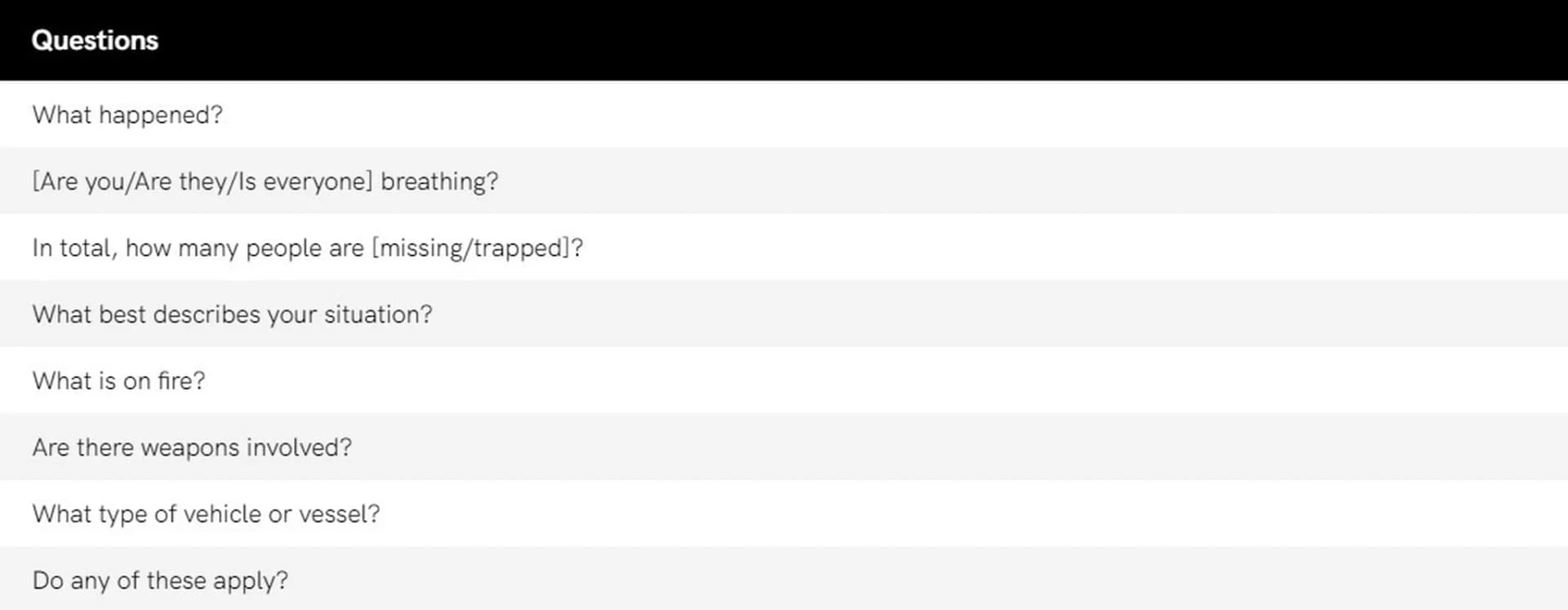Click the words "In total" in the table
This screenshot has height=610, width=1568.
[74, 247]
